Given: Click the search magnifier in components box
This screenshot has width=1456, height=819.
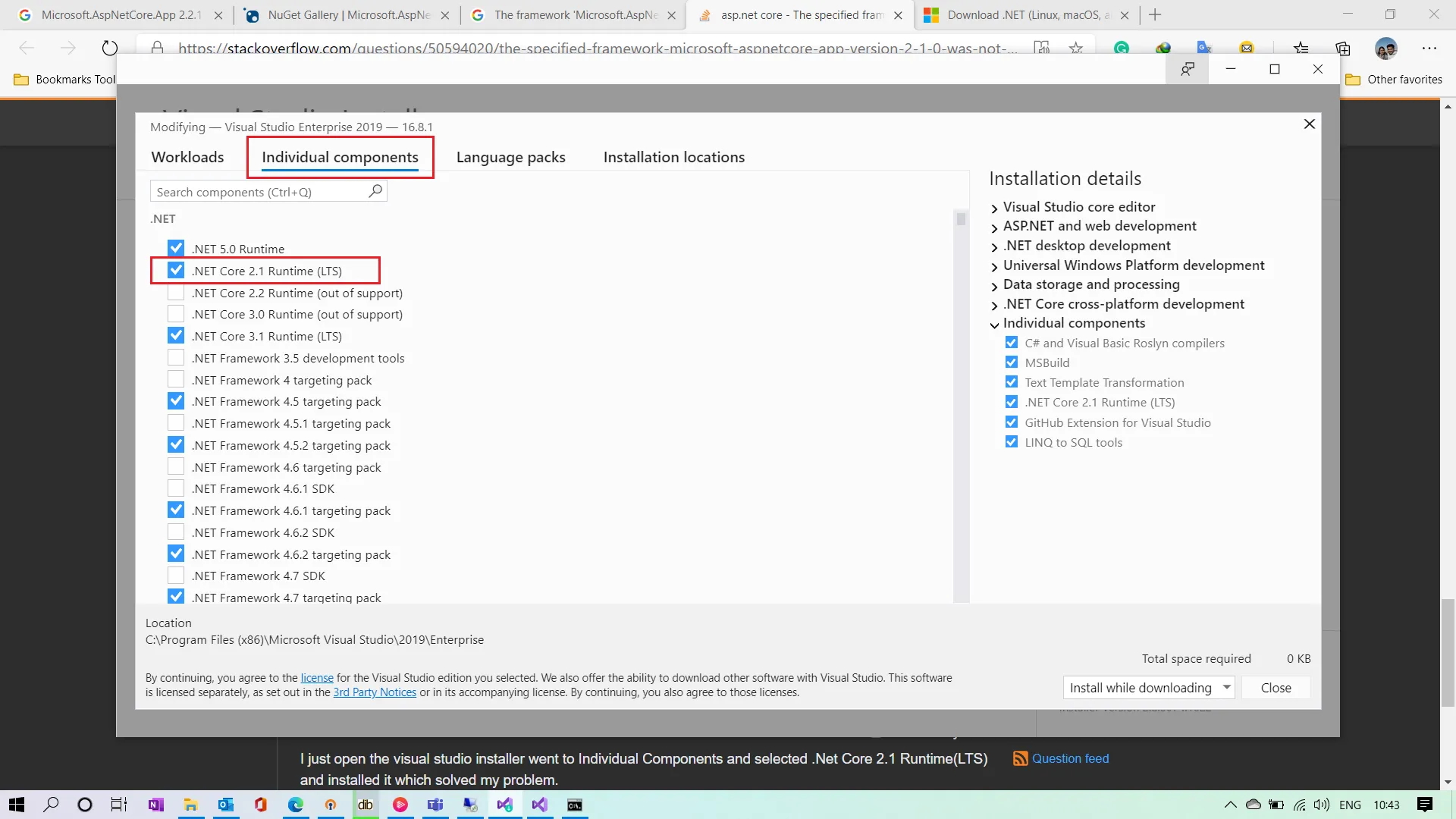Looking at the screenshot, I should [x=375, y=191].
